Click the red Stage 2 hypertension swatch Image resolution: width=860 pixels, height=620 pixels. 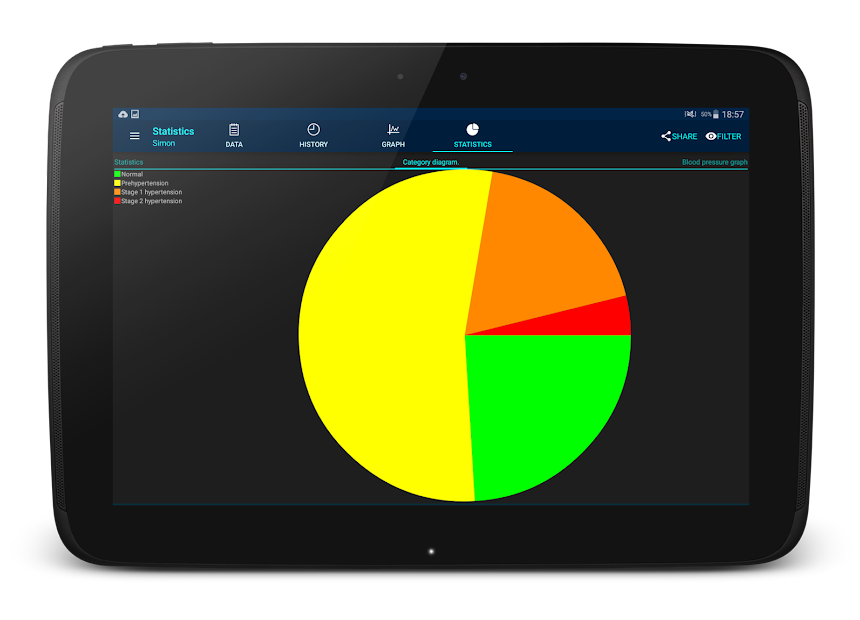click(117, 201)
